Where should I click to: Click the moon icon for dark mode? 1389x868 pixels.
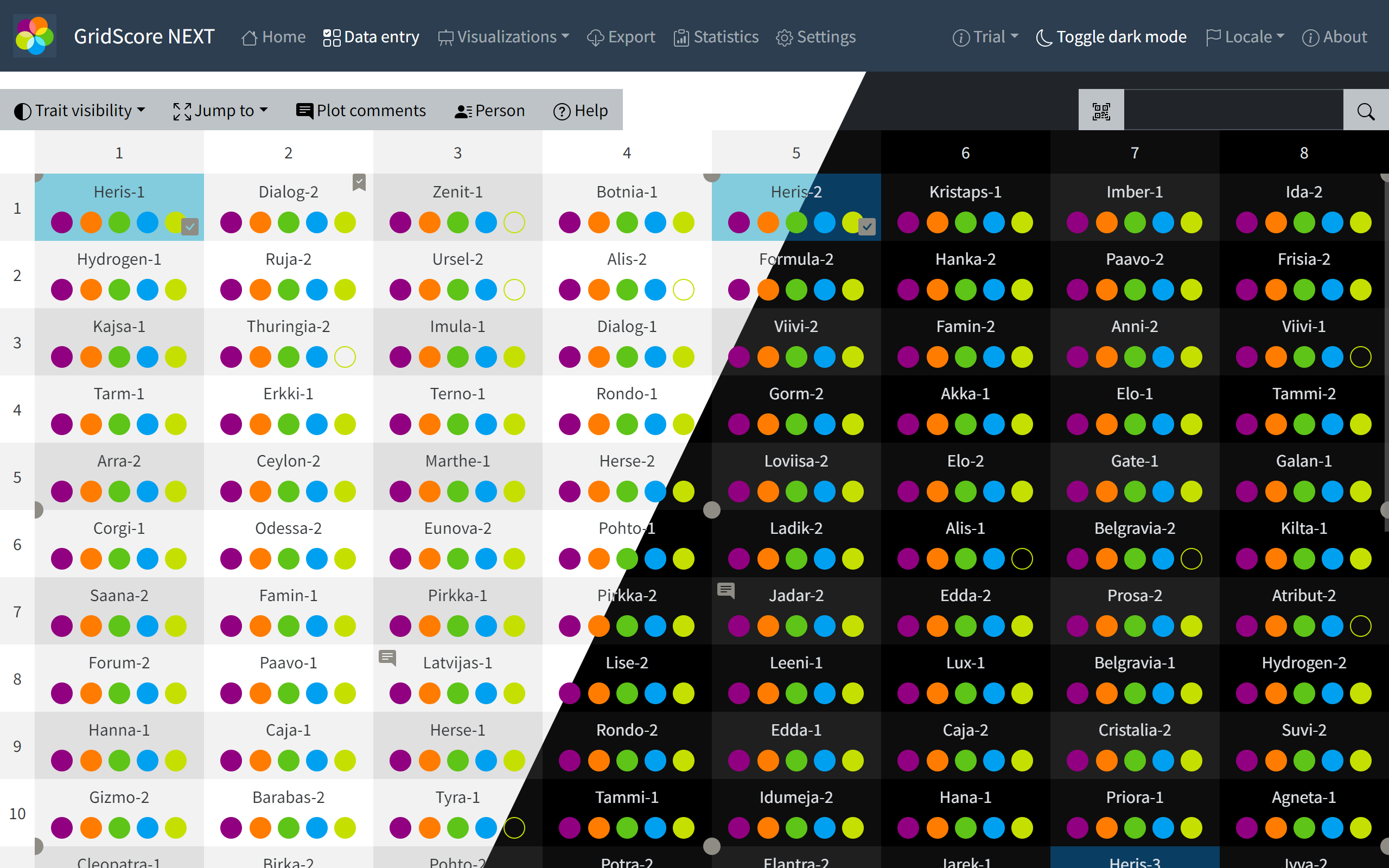tap(1044, 38)
